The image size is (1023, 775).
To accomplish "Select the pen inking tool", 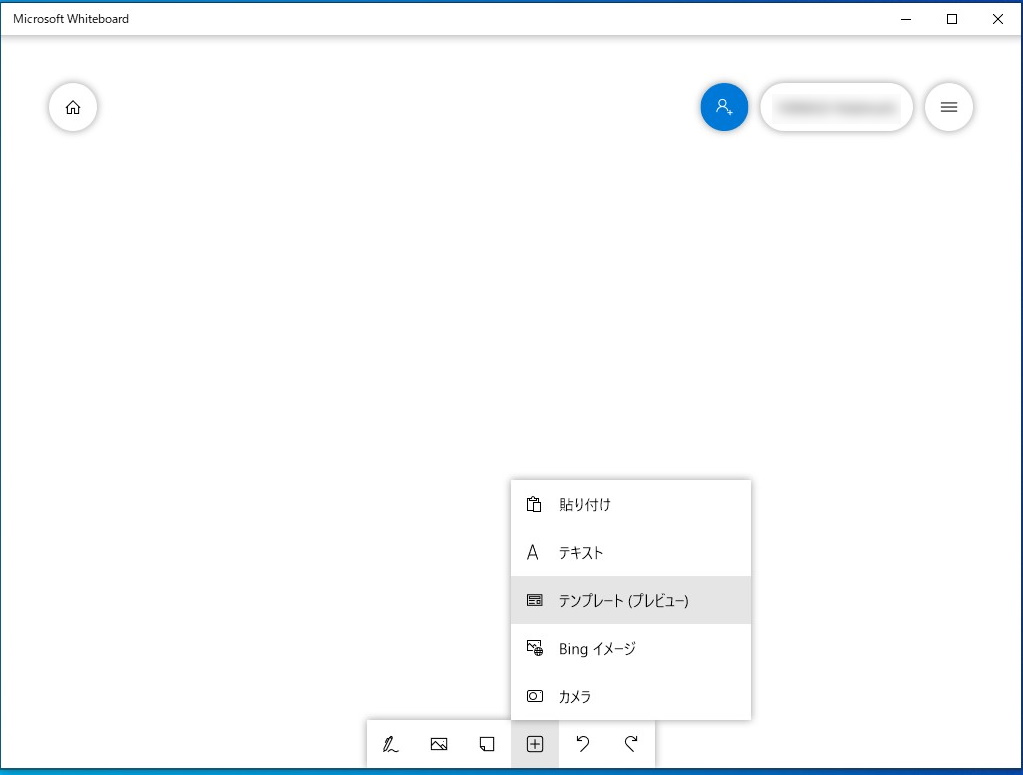I will tap(391, 744).
